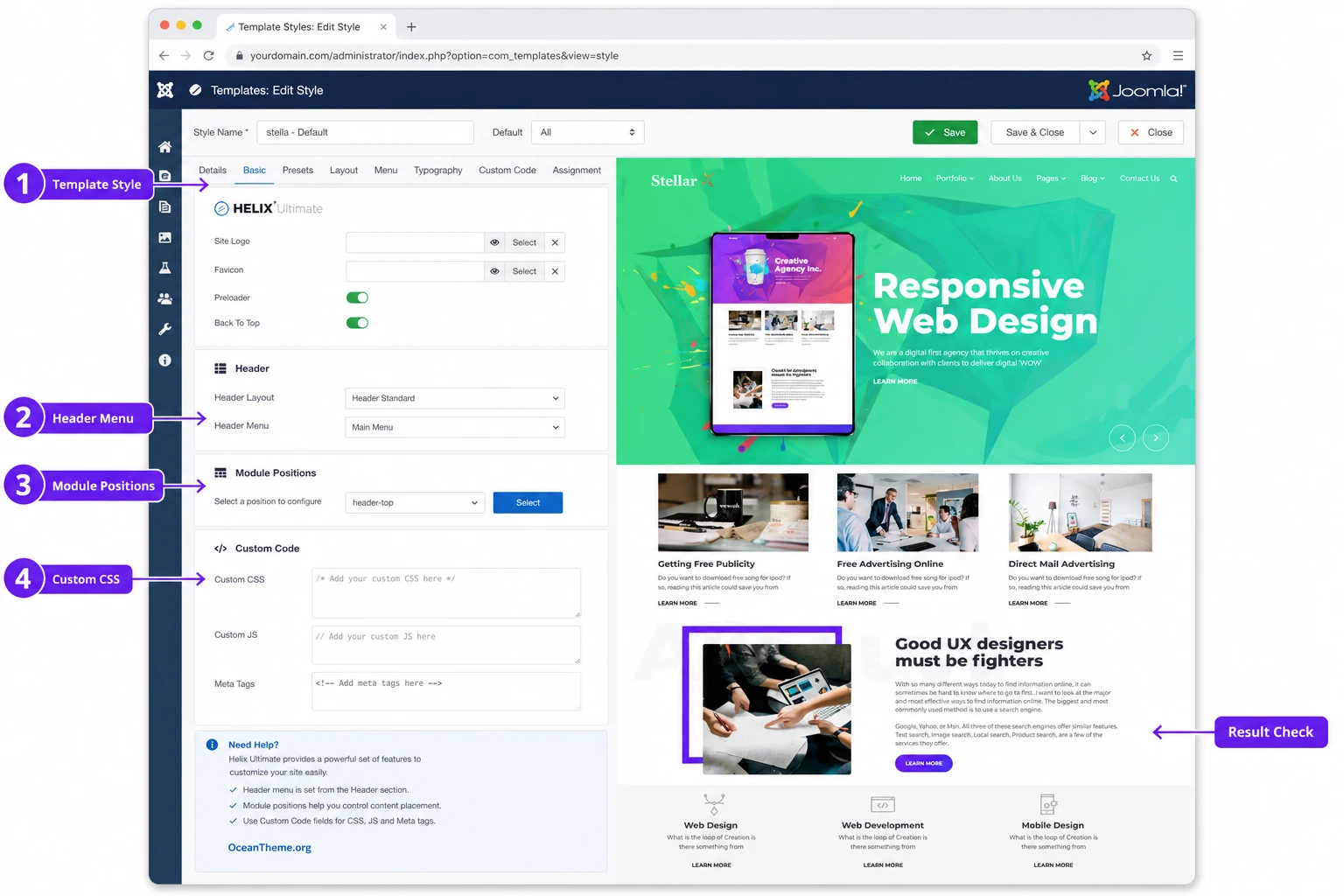This screenshot has width=1344, height=896.
Task: Open the flask Components sidebar icon
Action: pyautogui.click(x=164, y=268)
